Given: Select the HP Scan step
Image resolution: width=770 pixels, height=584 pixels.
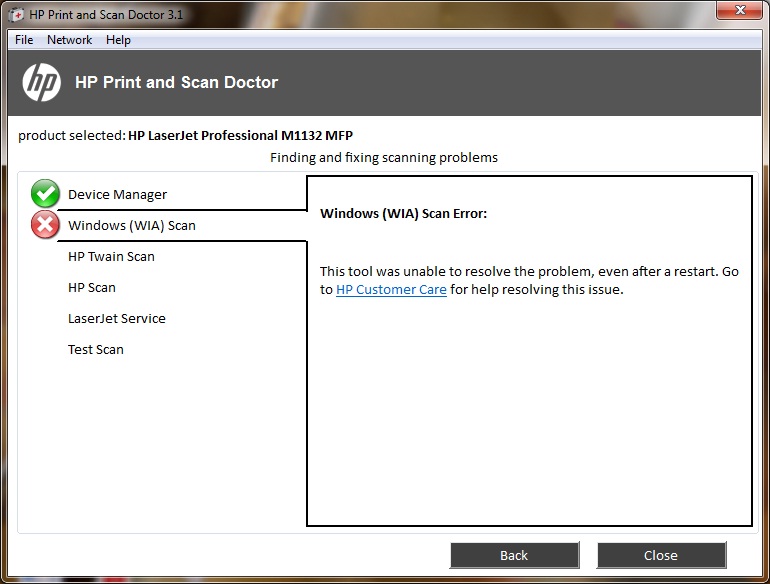Looking at the screenshot, I should (92, 287).
